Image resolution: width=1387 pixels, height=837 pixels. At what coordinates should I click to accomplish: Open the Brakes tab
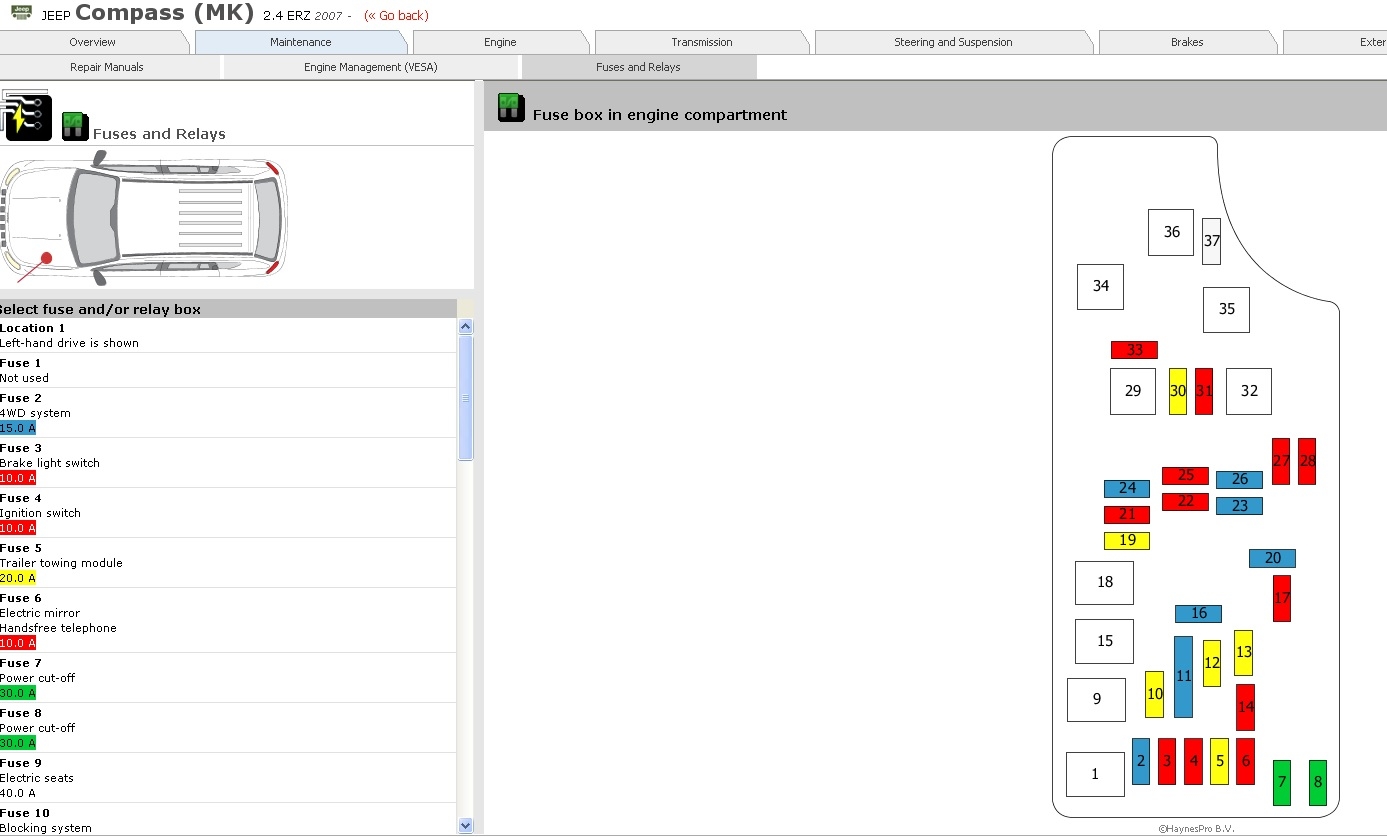[x=1187, y=42]
